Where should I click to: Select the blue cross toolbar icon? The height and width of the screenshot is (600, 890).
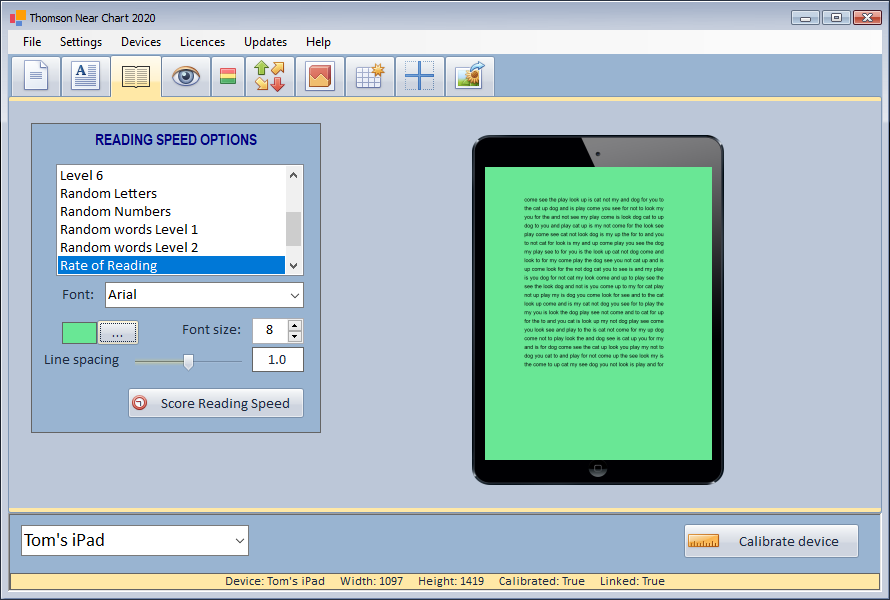(x=419, y=77)
